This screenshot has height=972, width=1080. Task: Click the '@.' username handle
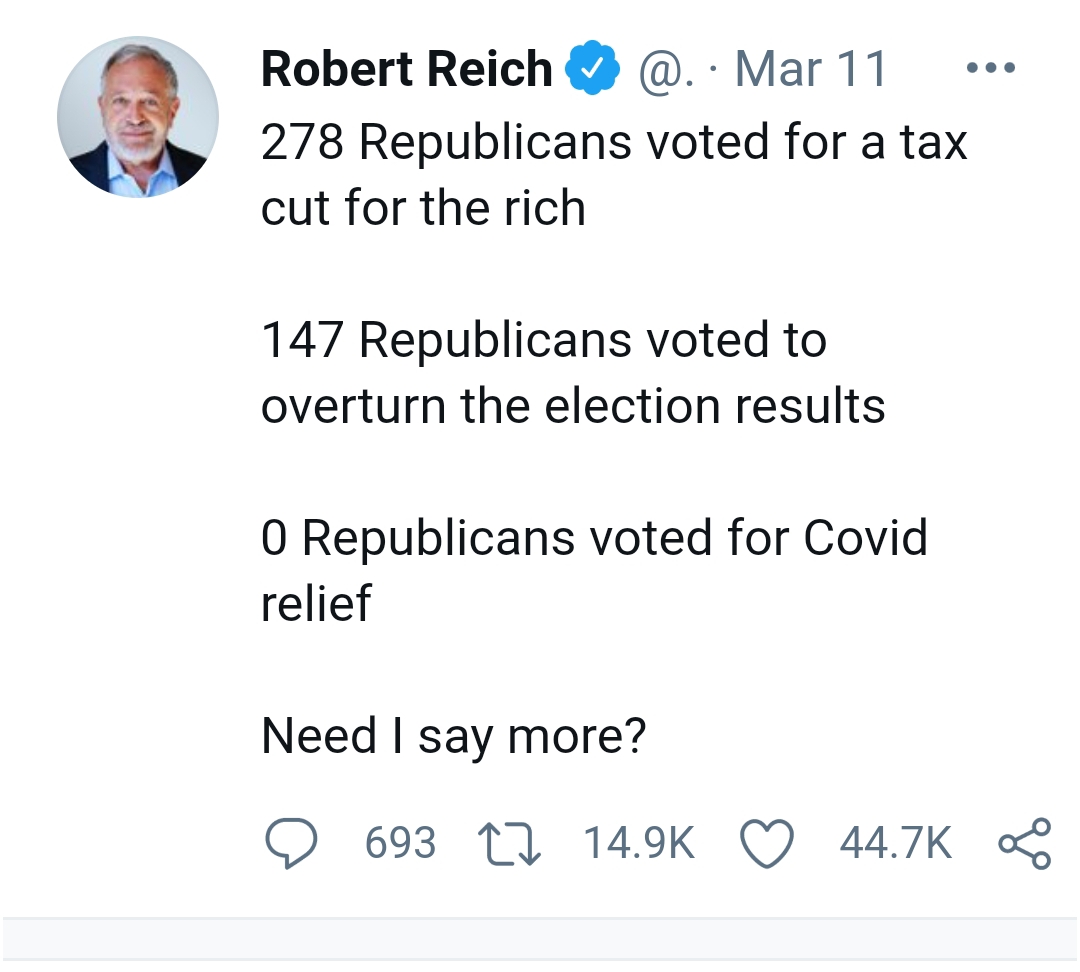click(x=661, y=71)
